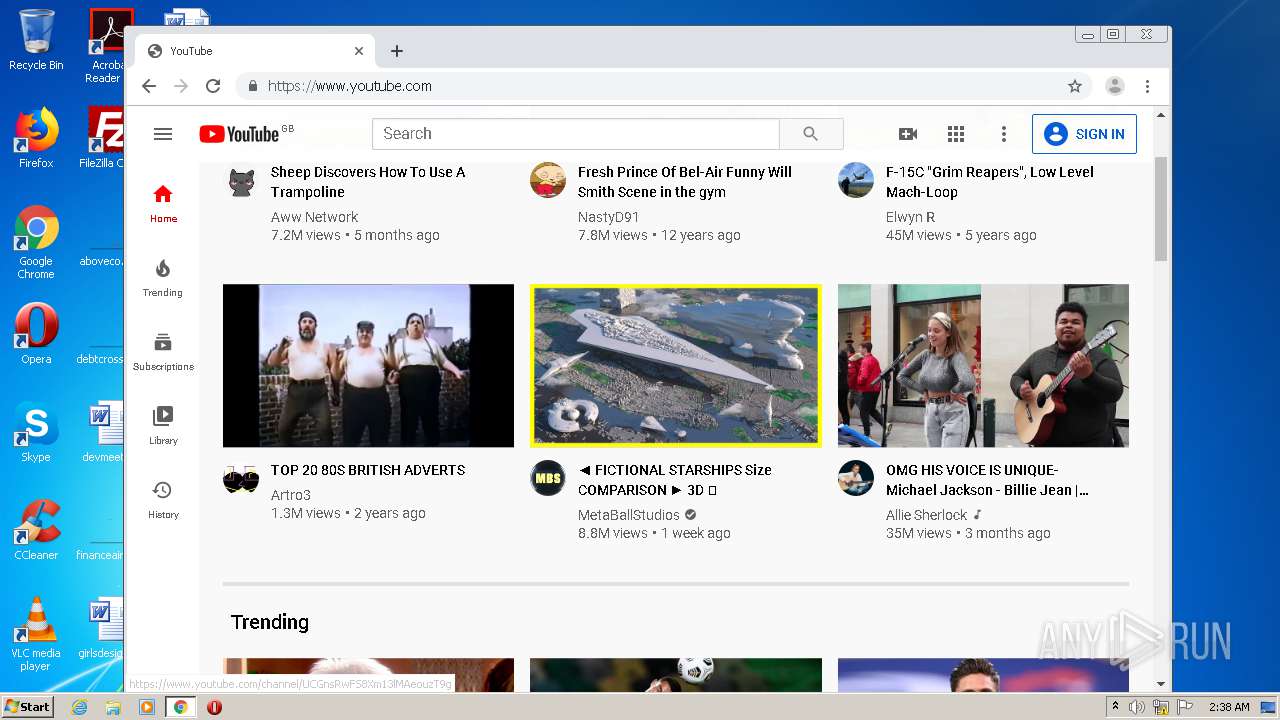Select the Firefox desktop icon
The height and width of the screenshot is (720, 1280).
click(x=36, y=138)
